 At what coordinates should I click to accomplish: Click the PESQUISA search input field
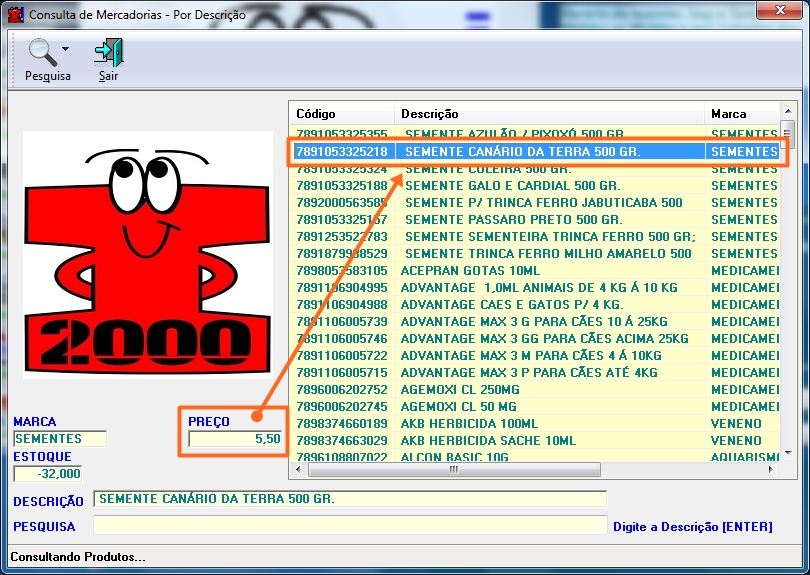coord(350,525)
